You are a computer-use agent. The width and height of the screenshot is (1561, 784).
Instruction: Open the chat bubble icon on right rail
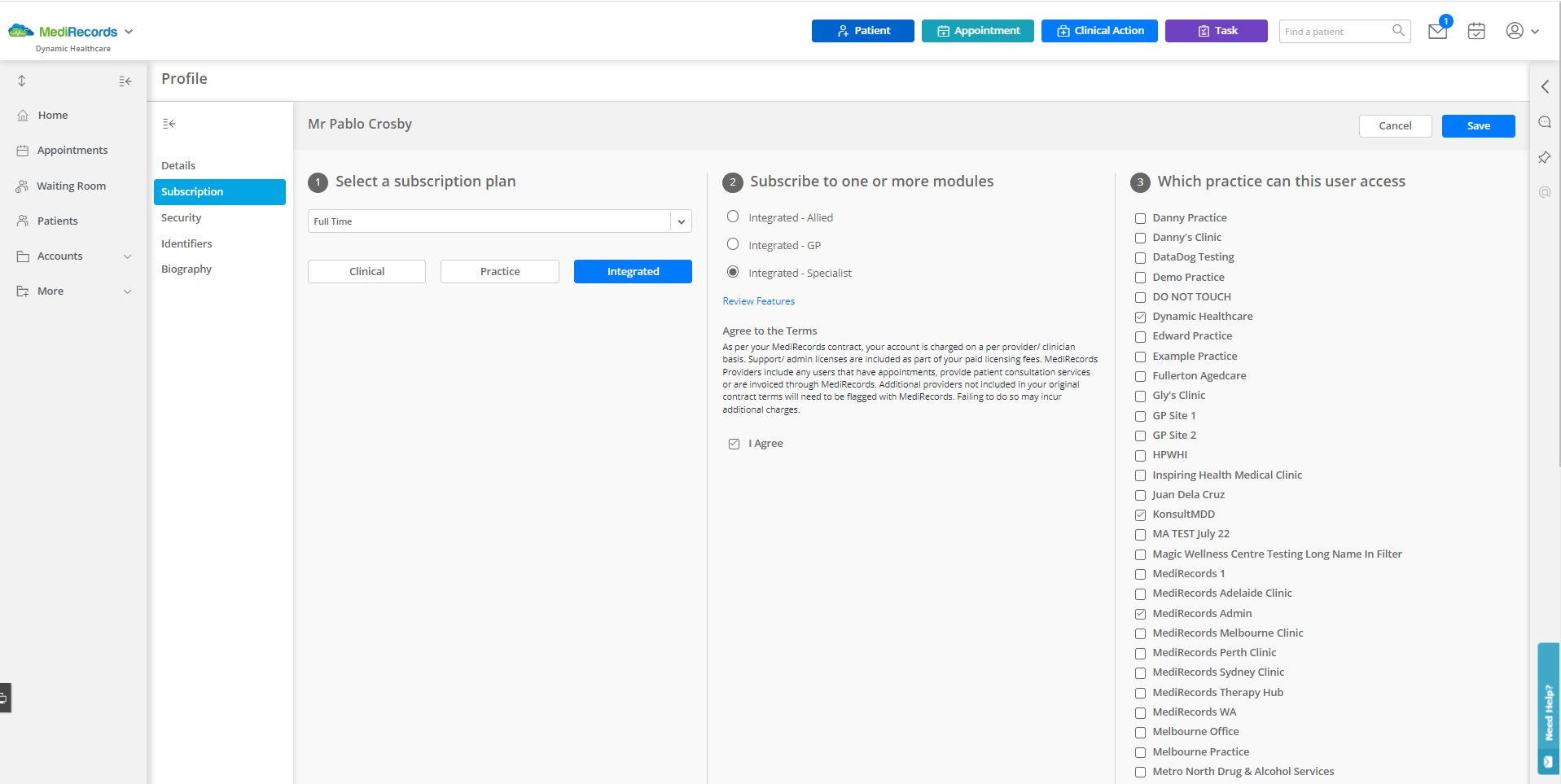pos(1545,122)
